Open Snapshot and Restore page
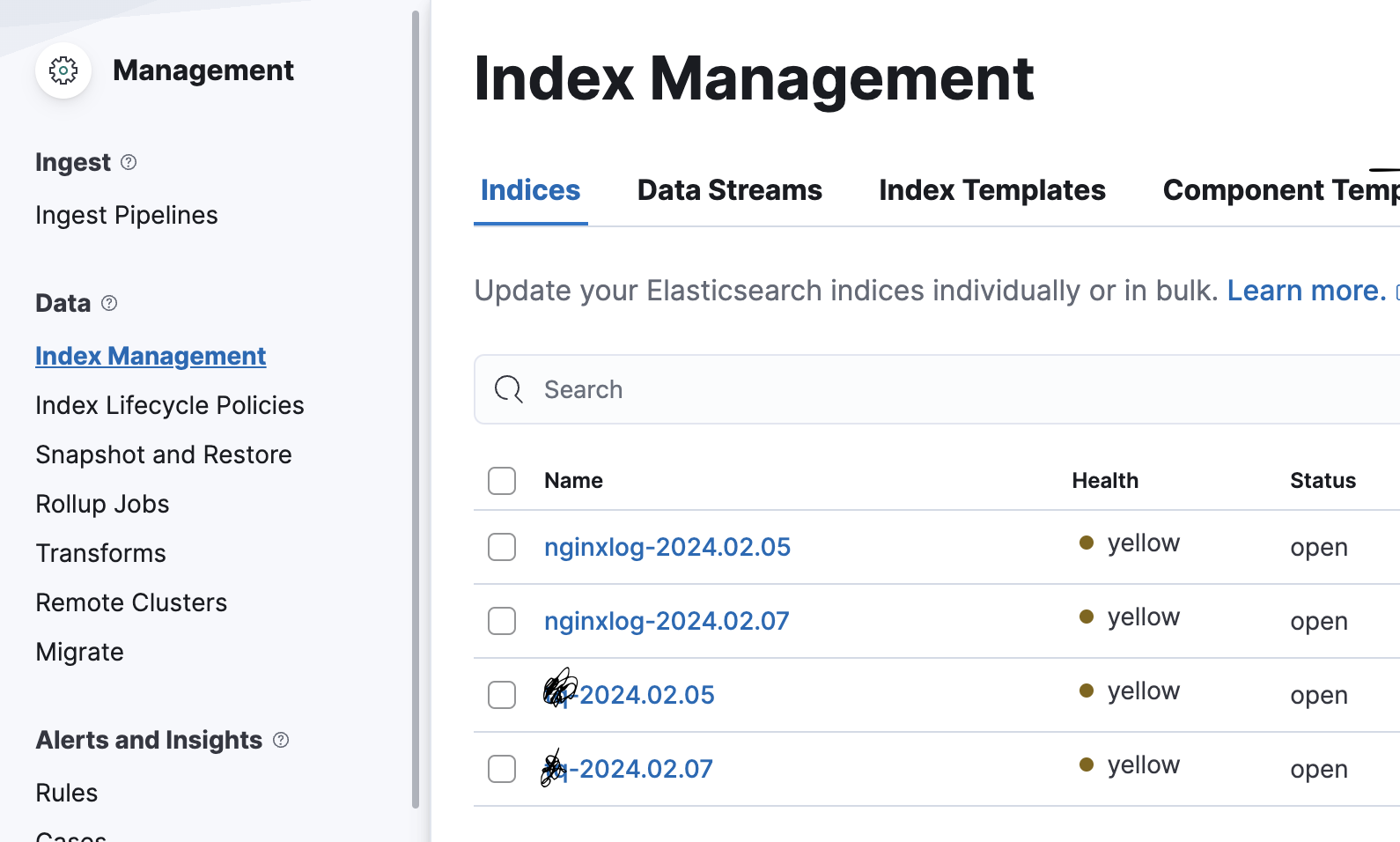 (x=163, y=454)
